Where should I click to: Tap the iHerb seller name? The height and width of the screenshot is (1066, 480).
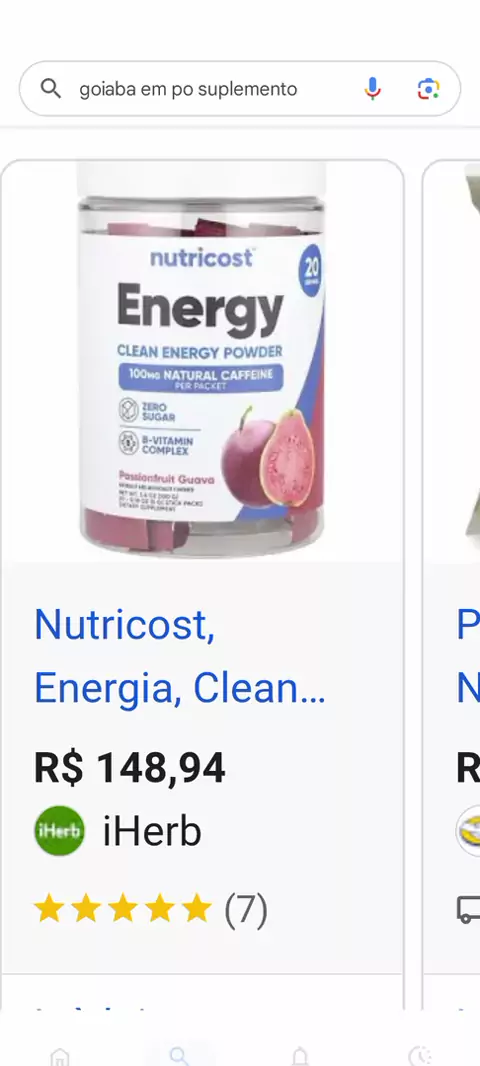[152, 831]
